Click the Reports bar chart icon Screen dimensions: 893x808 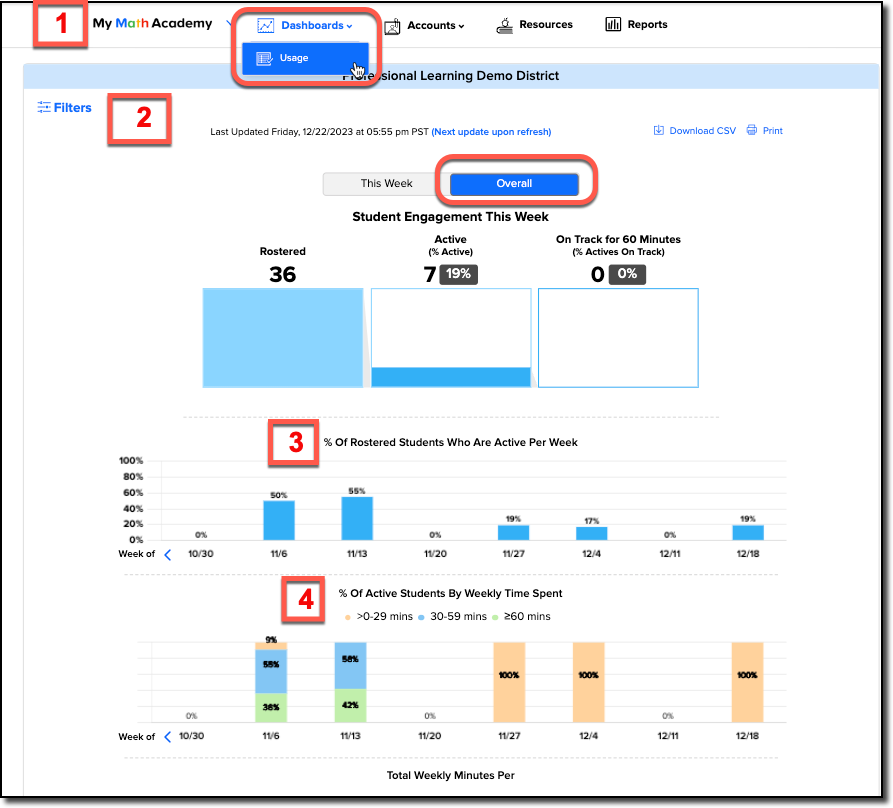pyautogui.click(x=613, y=24)
